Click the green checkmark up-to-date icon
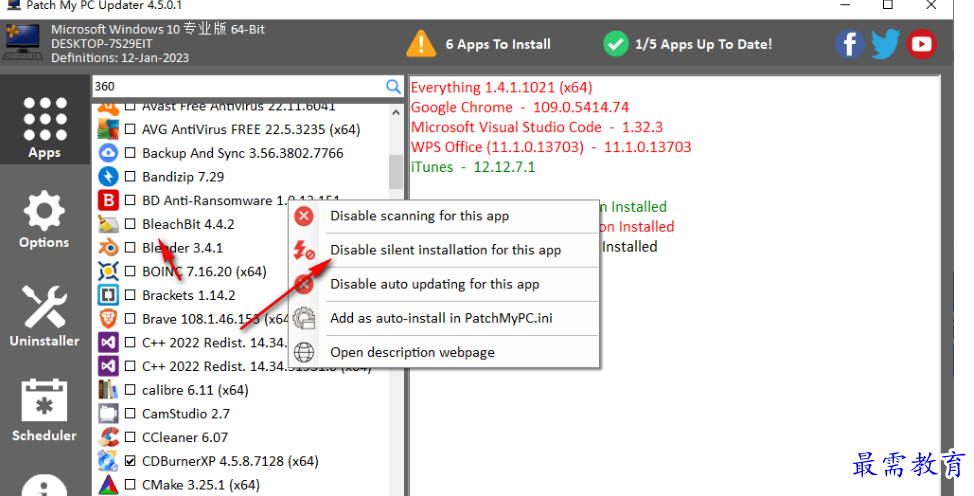 [616, 44]
